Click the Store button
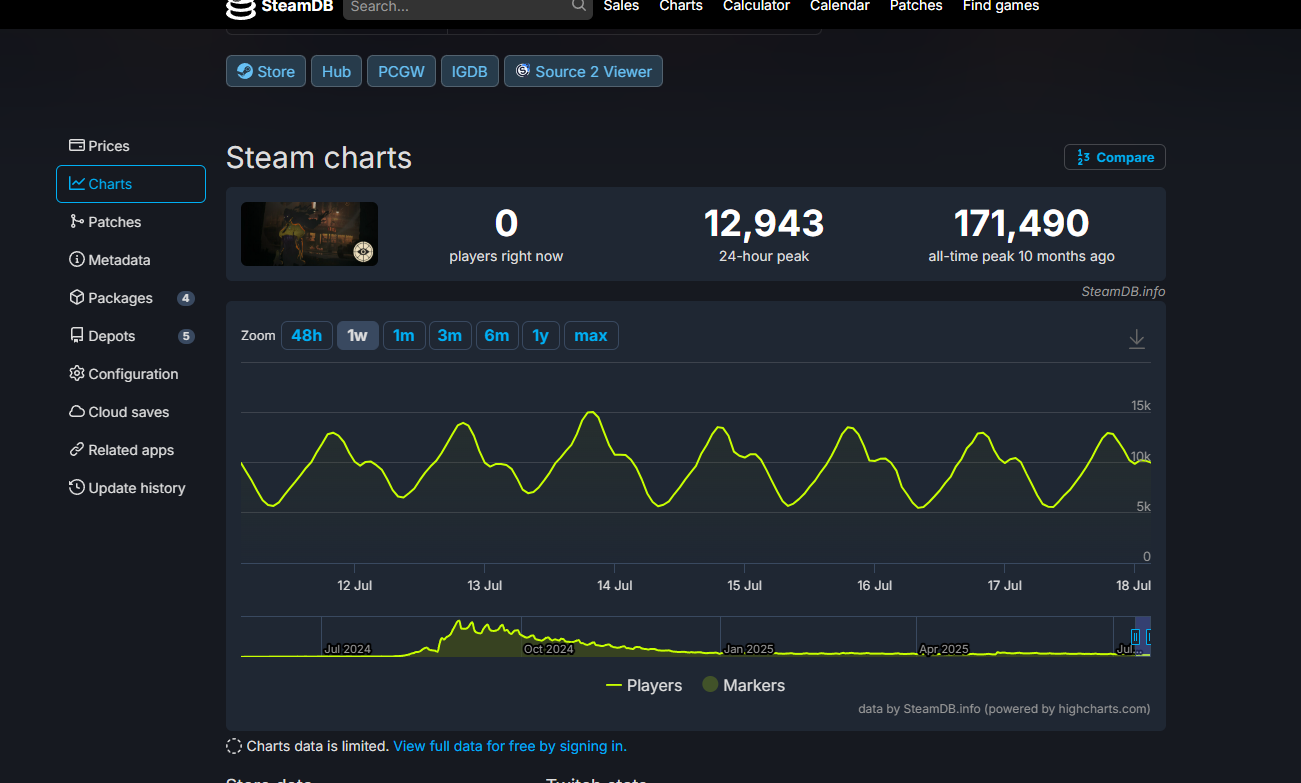The height and width of the screenshot is (783, 1301). tap(266, 71)
